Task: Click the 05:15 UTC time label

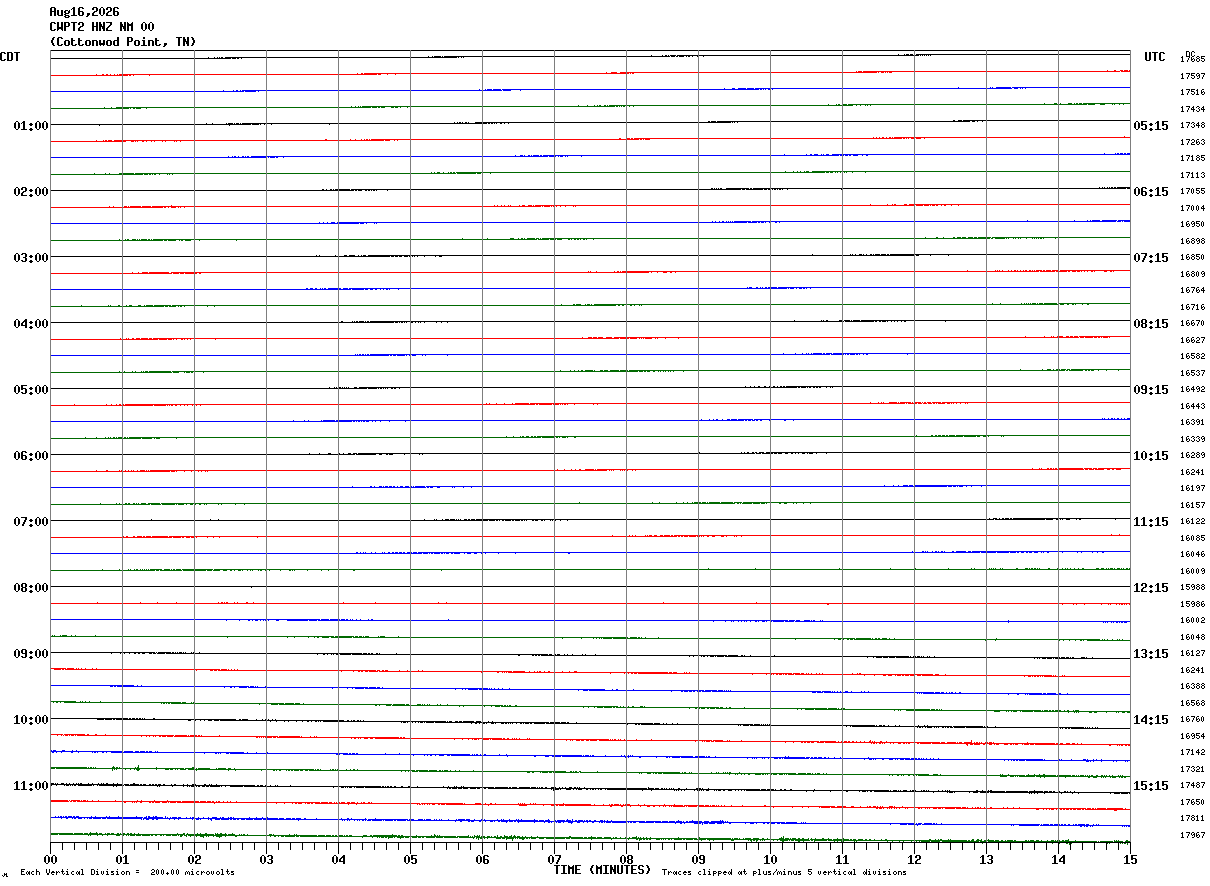Action: [1151, 125]
